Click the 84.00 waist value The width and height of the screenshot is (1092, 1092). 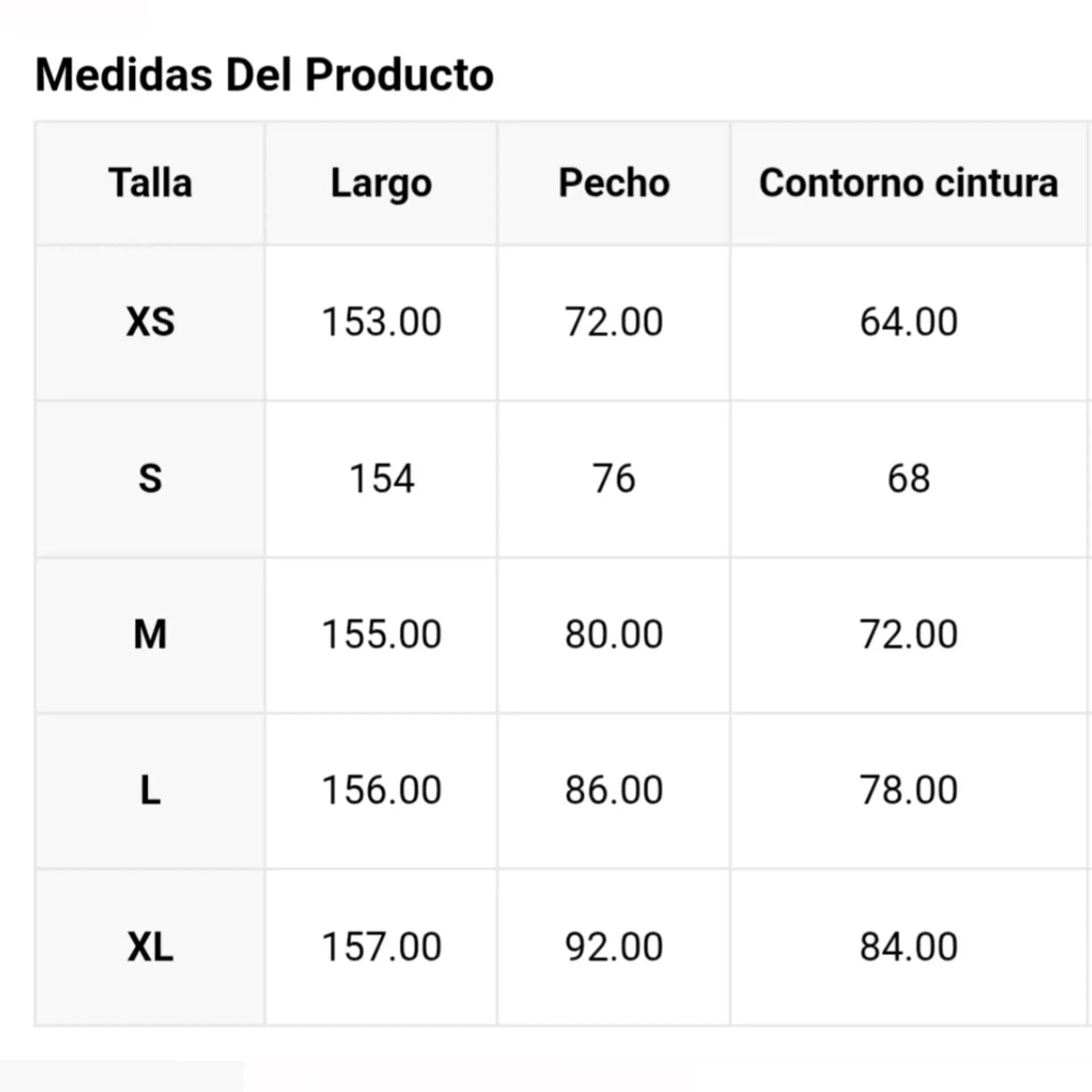click(x=908, y=947)
